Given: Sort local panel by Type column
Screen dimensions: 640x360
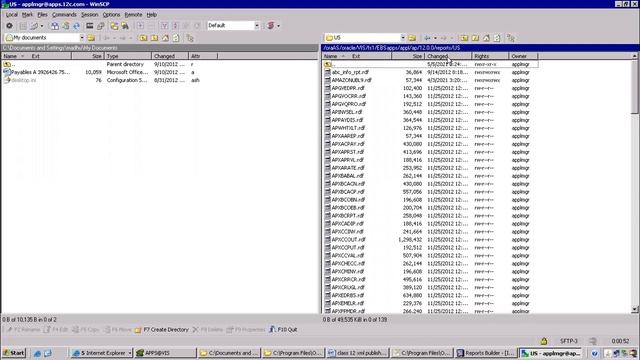Looking at the screenshot, I should point(128,56).
